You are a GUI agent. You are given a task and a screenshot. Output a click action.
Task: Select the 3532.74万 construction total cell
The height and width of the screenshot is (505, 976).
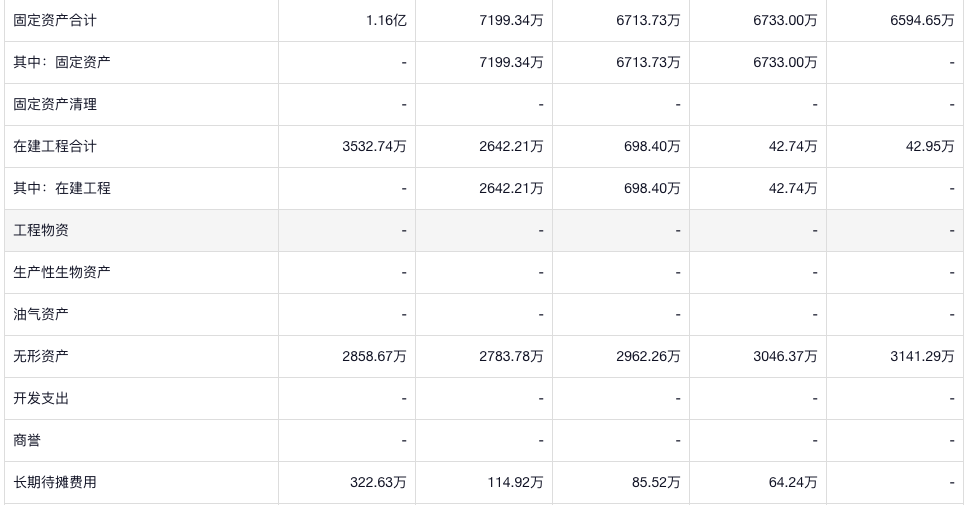(x=374, y=146)
